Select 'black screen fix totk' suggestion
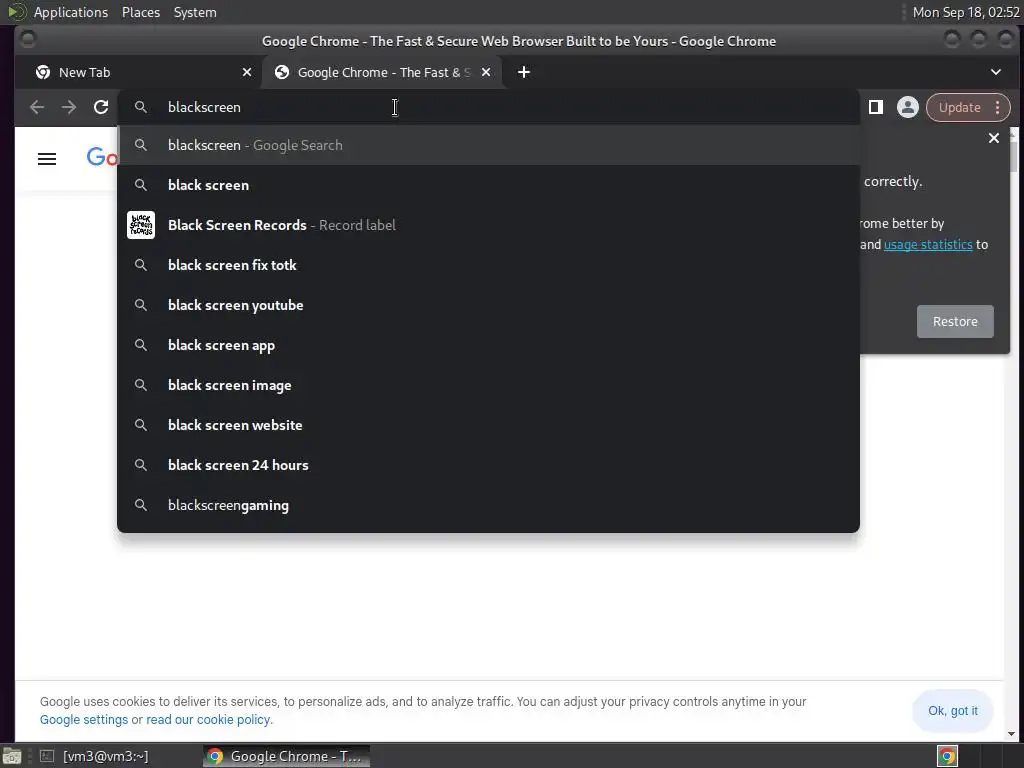 pos(488,265)
